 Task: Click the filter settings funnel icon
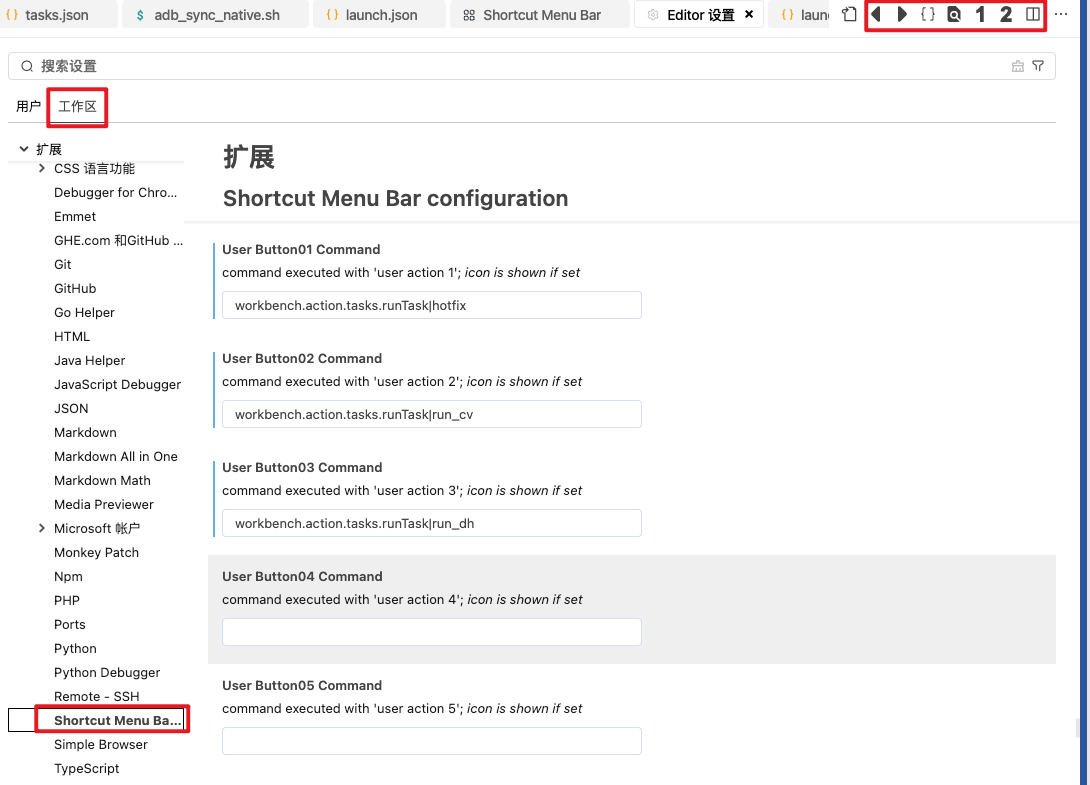click(x=1038, y=66)
